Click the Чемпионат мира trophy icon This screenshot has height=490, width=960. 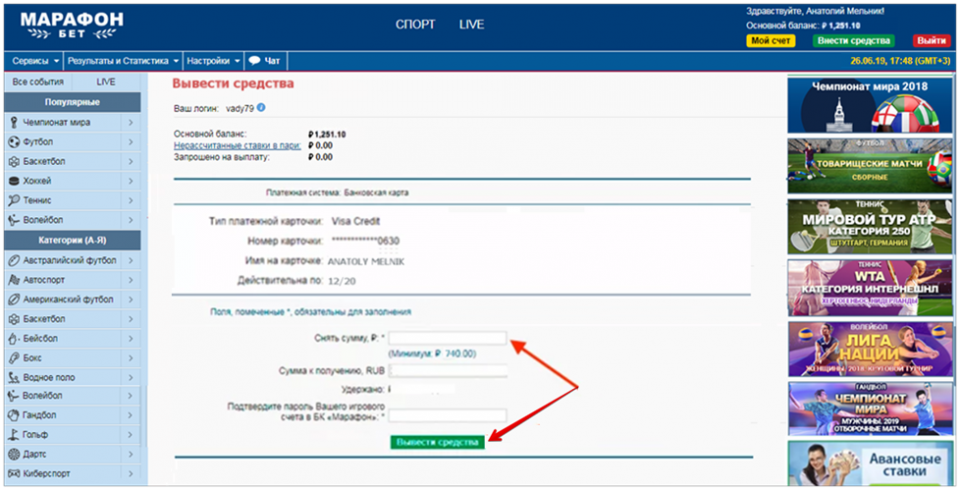tap(14, 122)
